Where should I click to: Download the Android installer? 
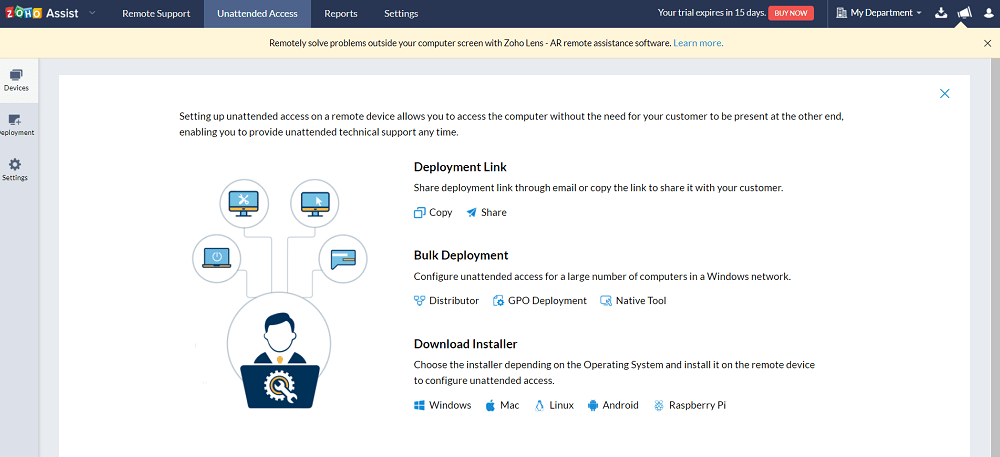pos(613,405)
